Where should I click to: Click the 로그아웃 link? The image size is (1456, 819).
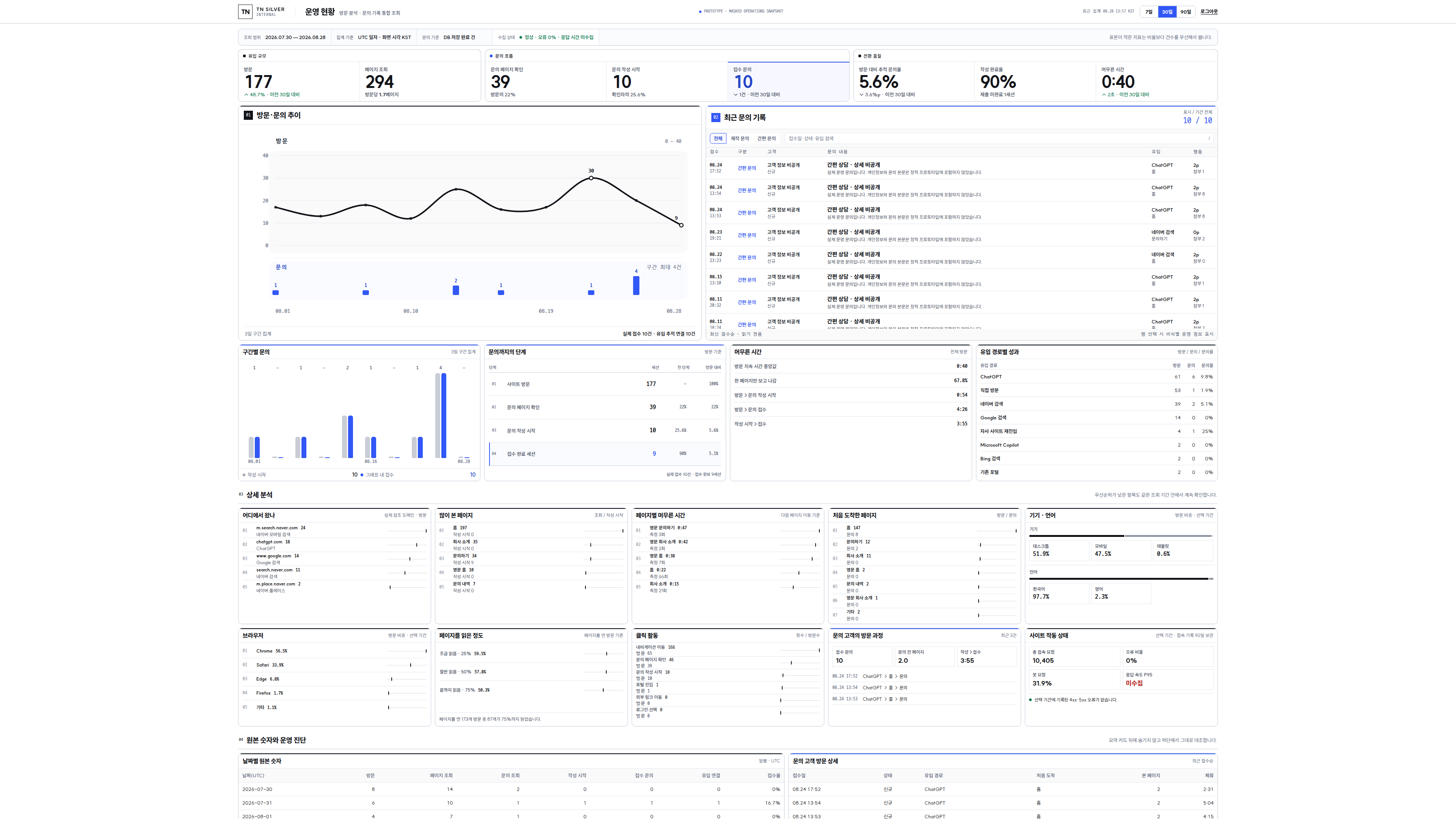(x=1209, y=12)
